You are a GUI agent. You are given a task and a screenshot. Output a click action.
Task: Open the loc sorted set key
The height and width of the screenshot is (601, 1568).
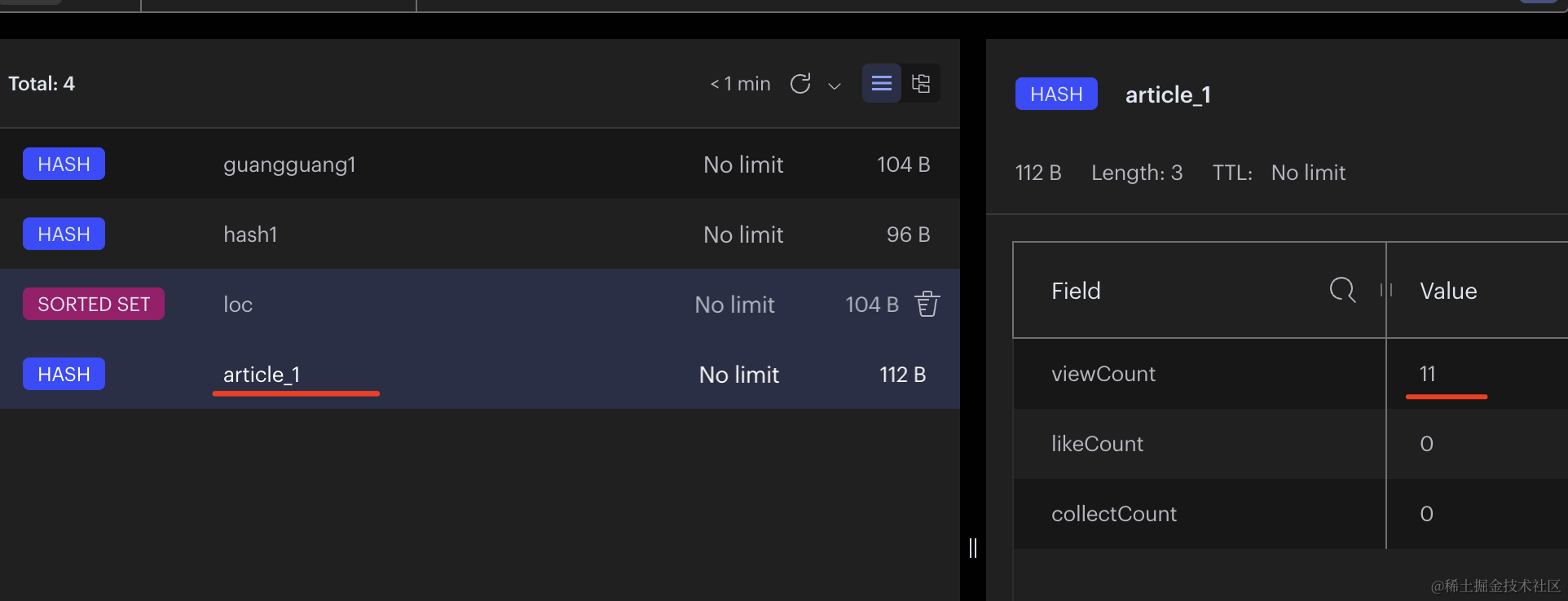tap(238, 305)
